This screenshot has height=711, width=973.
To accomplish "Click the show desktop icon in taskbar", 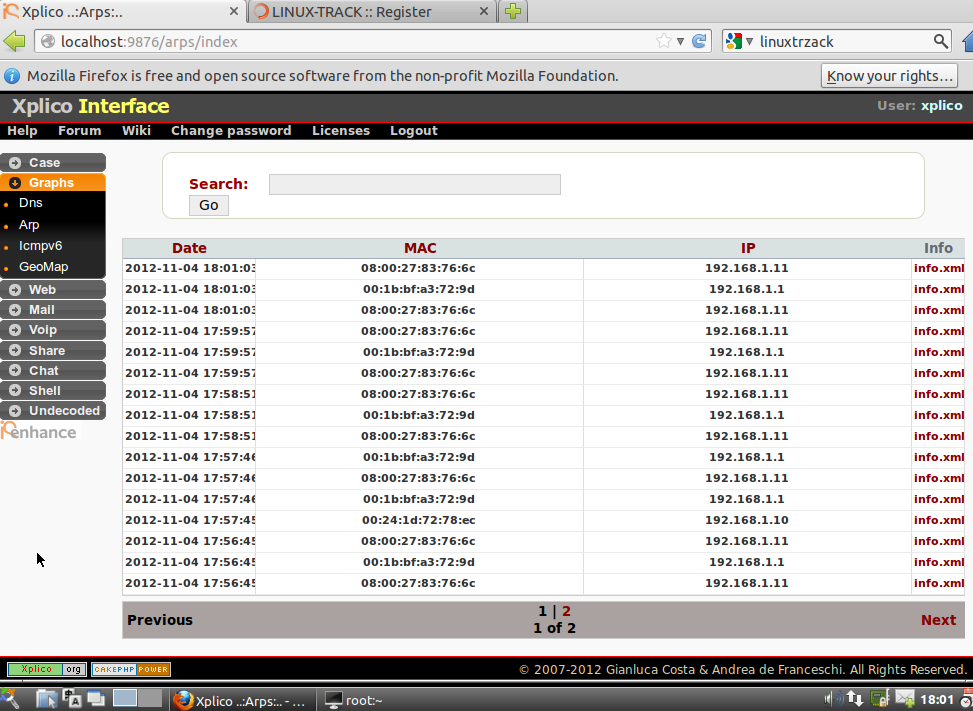I will (47, 700).
